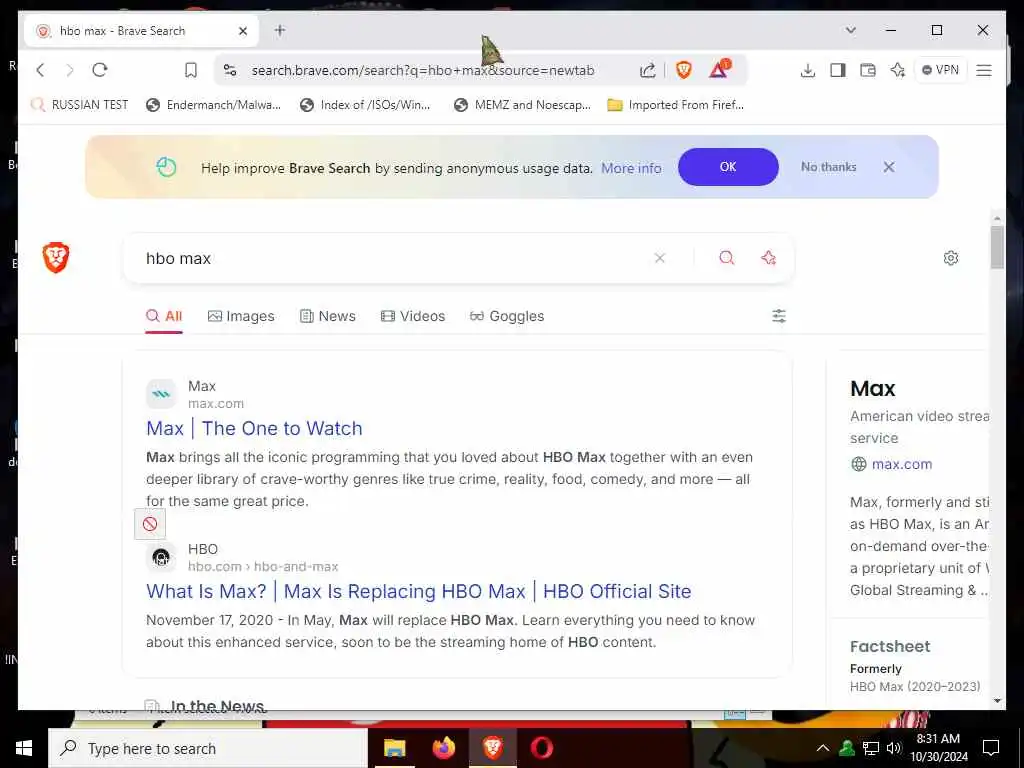Dismiss the usage data banner with X

click(x=889, y=167)
